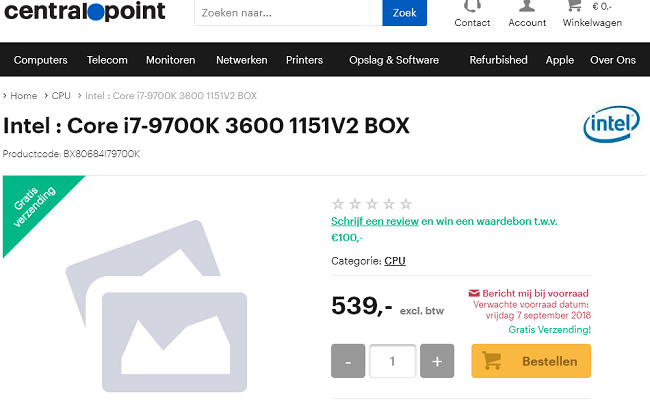This screenshot has height=408, width=650.
Task: Click the envelope stock notification icon
Action: (x=474, y=293)
